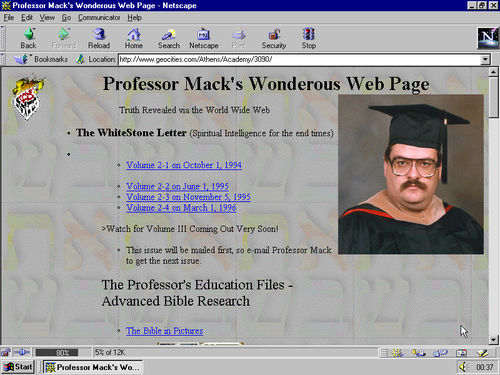This screenshot has width=500, height=375.
Task: Click the volume speaker tray icon
Action: [463, 367]
